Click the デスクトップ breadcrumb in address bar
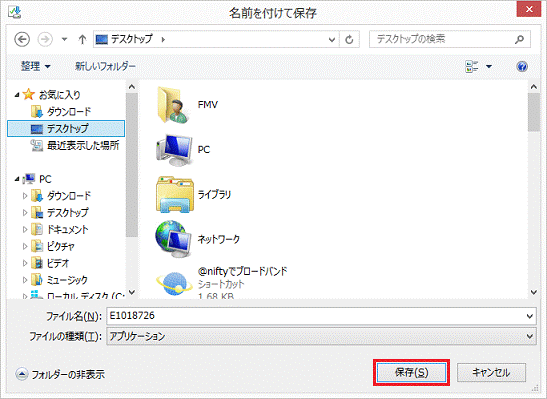 click(x=132, y=39)
